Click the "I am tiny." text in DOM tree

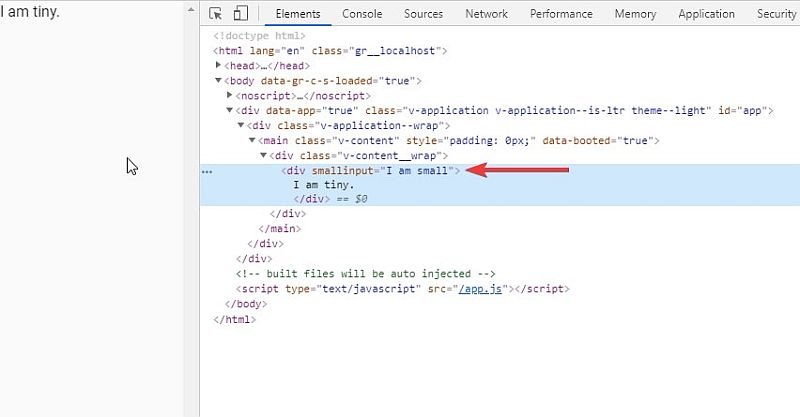pyautogui.click(x=323, y=185)
